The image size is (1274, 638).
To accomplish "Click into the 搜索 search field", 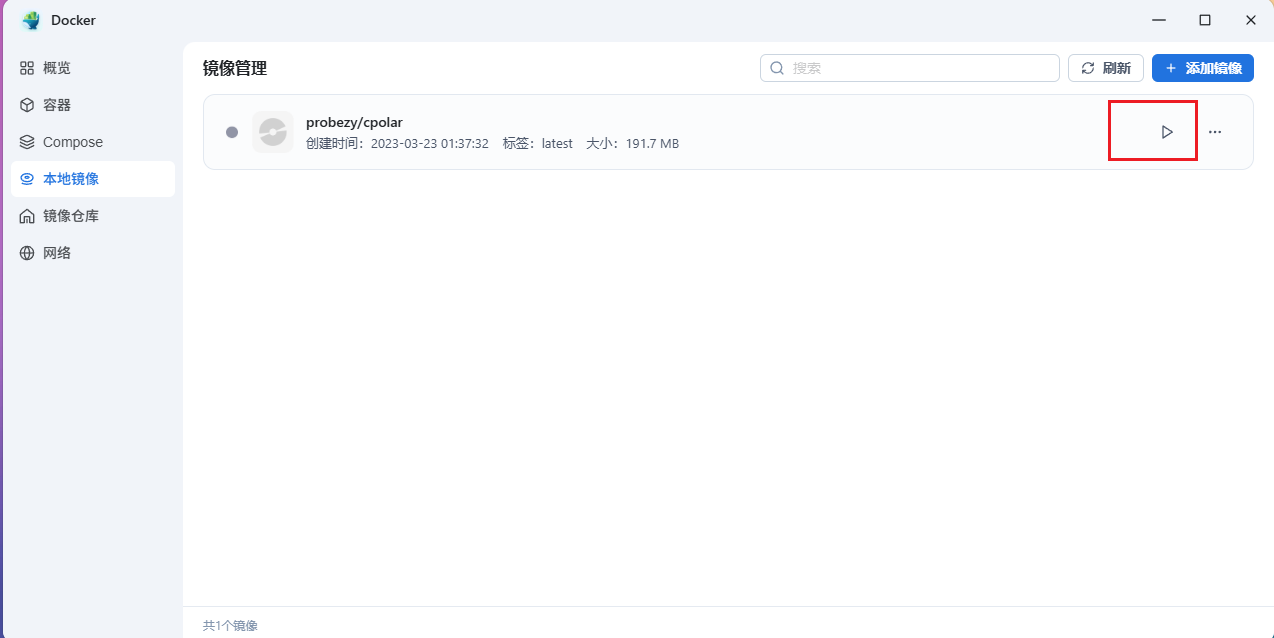I will point(920,68).
